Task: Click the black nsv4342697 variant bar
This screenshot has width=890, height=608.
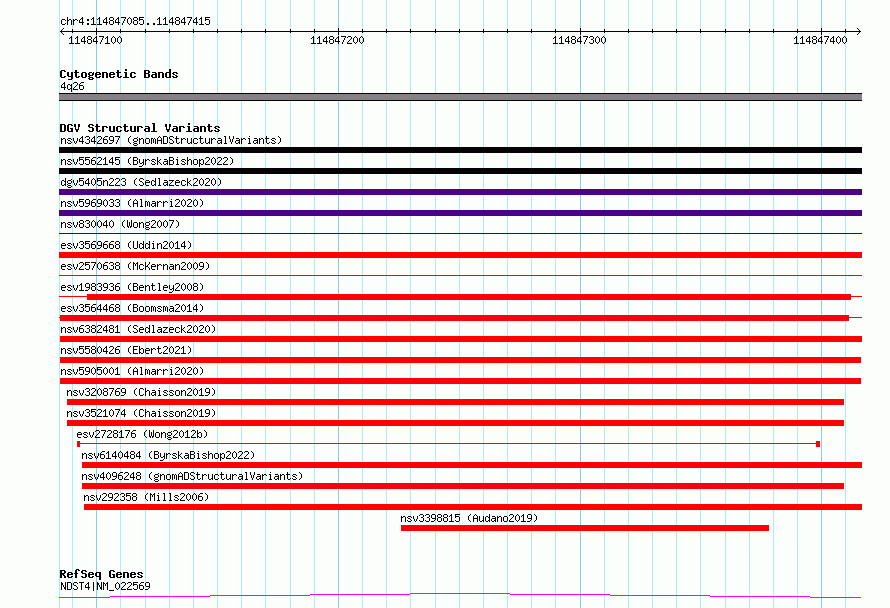Action: [x=460, y=150]
